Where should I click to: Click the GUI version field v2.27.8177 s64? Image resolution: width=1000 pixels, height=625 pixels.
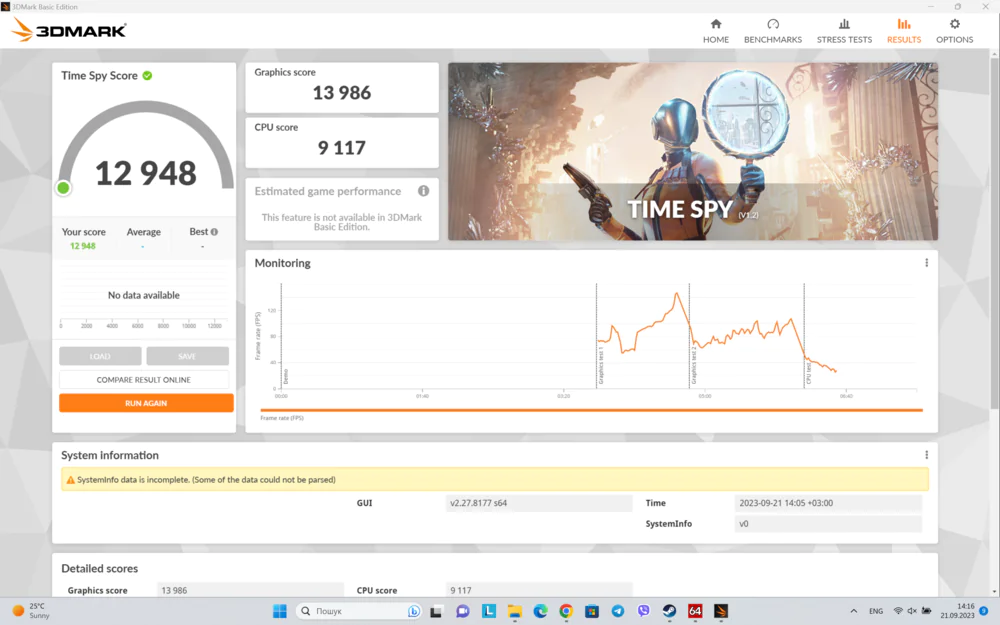click(539, 503)
